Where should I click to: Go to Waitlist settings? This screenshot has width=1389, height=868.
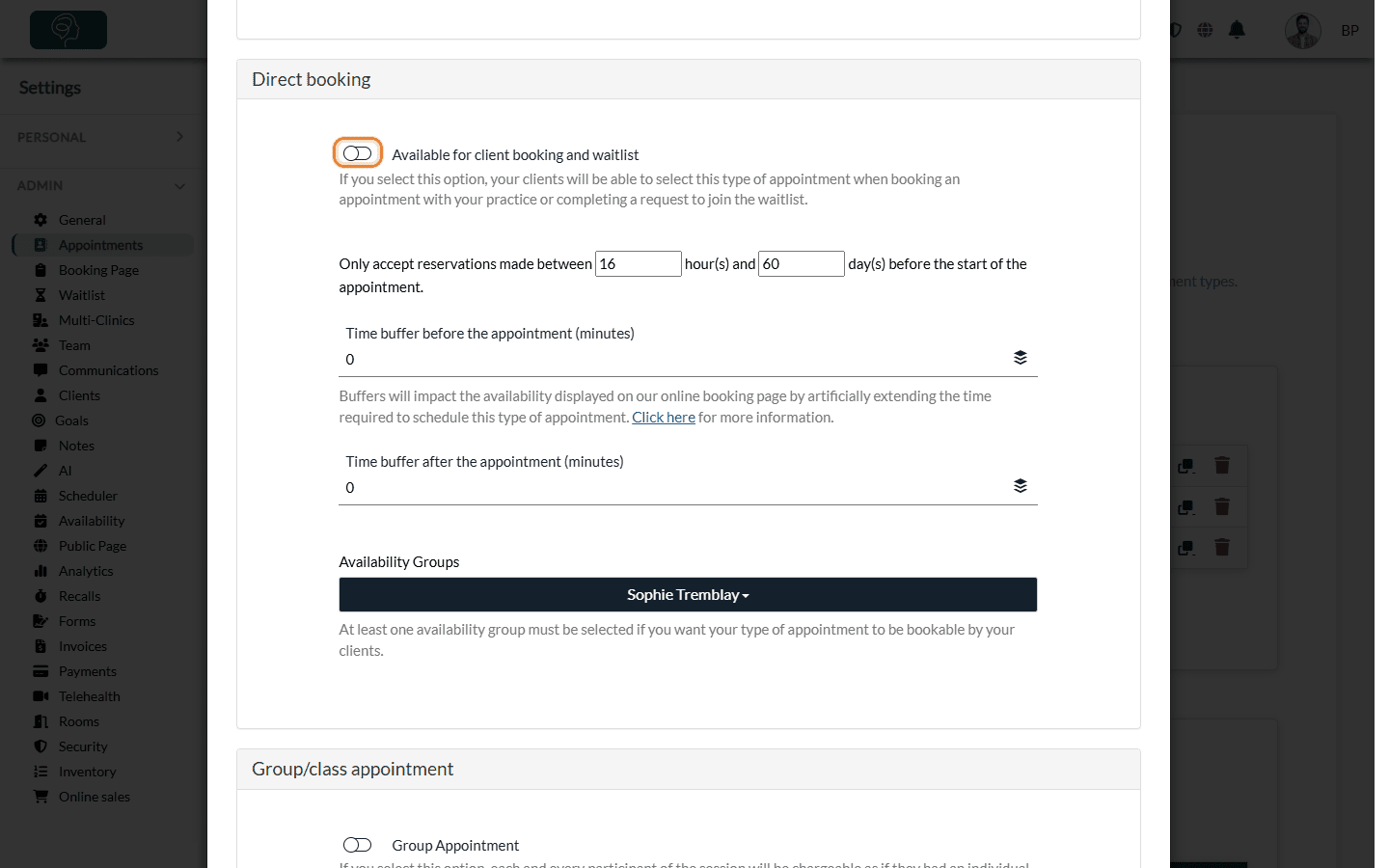click(82, 295)
